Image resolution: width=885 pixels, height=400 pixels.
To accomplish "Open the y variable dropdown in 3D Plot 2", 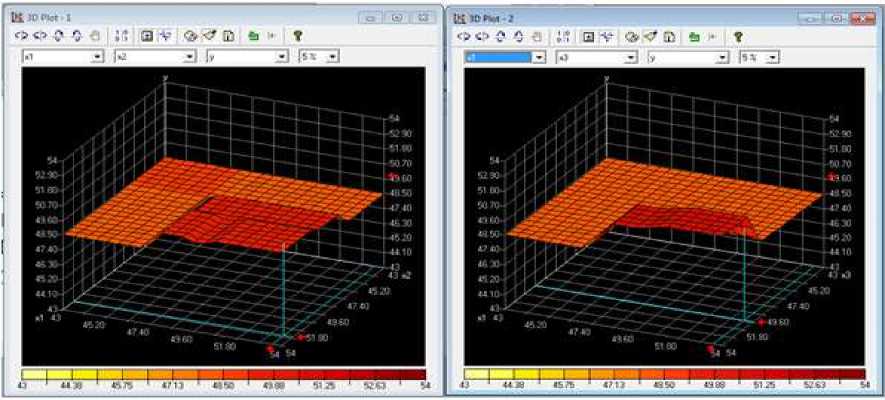I will point(722,58).
